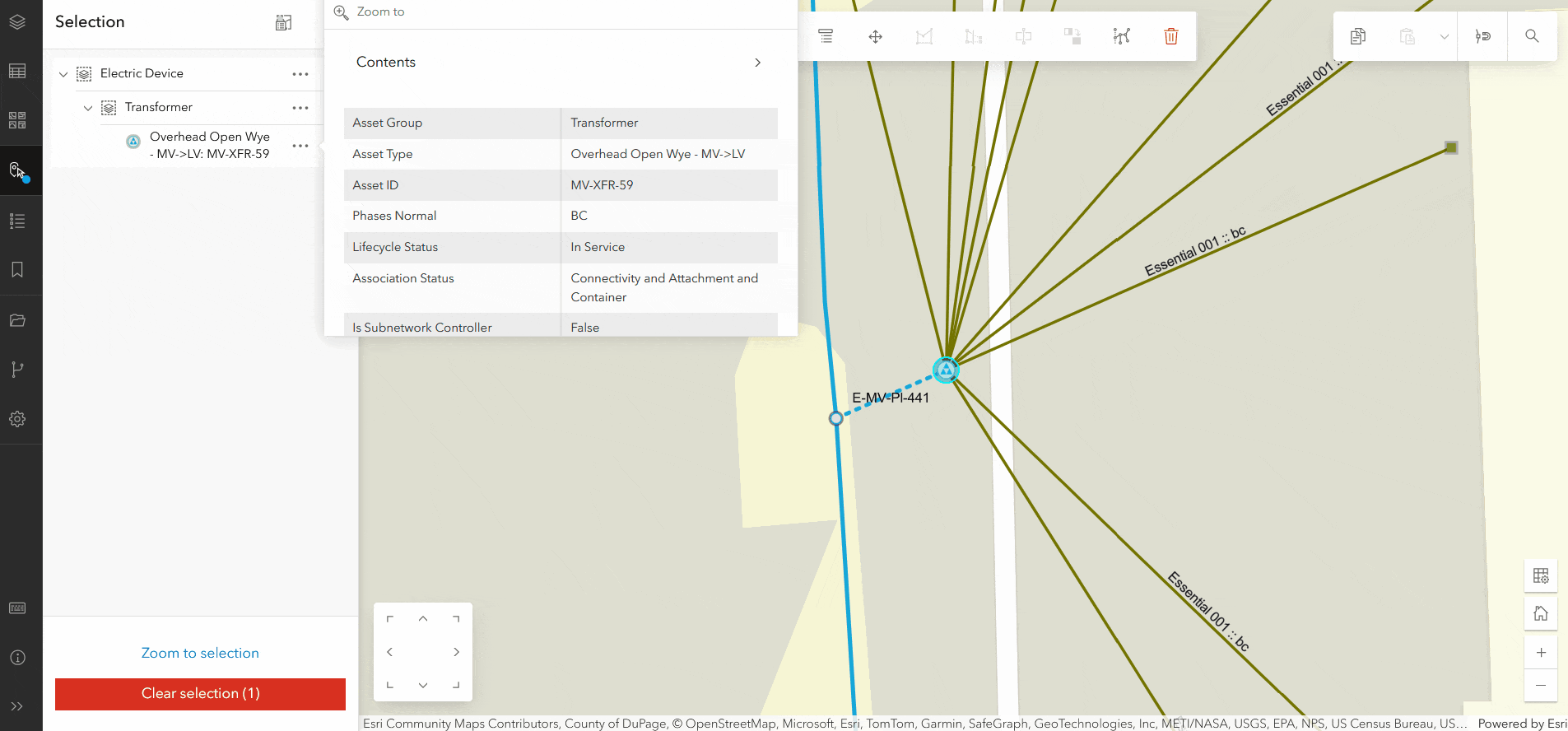Screen dimensions: 1568x731
Task: Open the Layers panel in the sidebar
Action: point(17,22)
